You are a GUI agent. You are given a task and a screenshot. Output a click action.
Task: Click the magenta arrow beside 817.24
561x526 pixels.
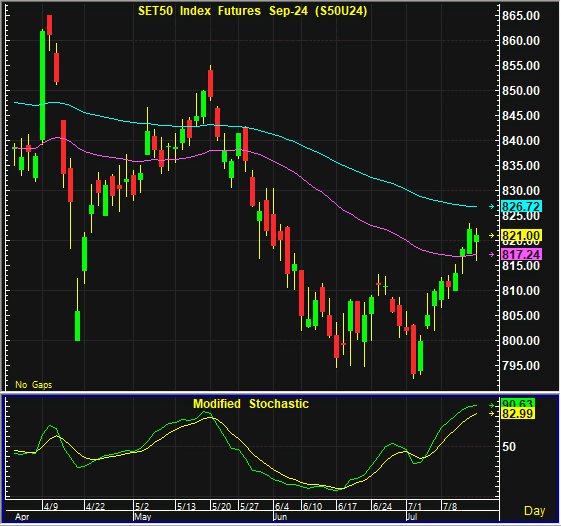pyautogui.click(x=492, y=254)
